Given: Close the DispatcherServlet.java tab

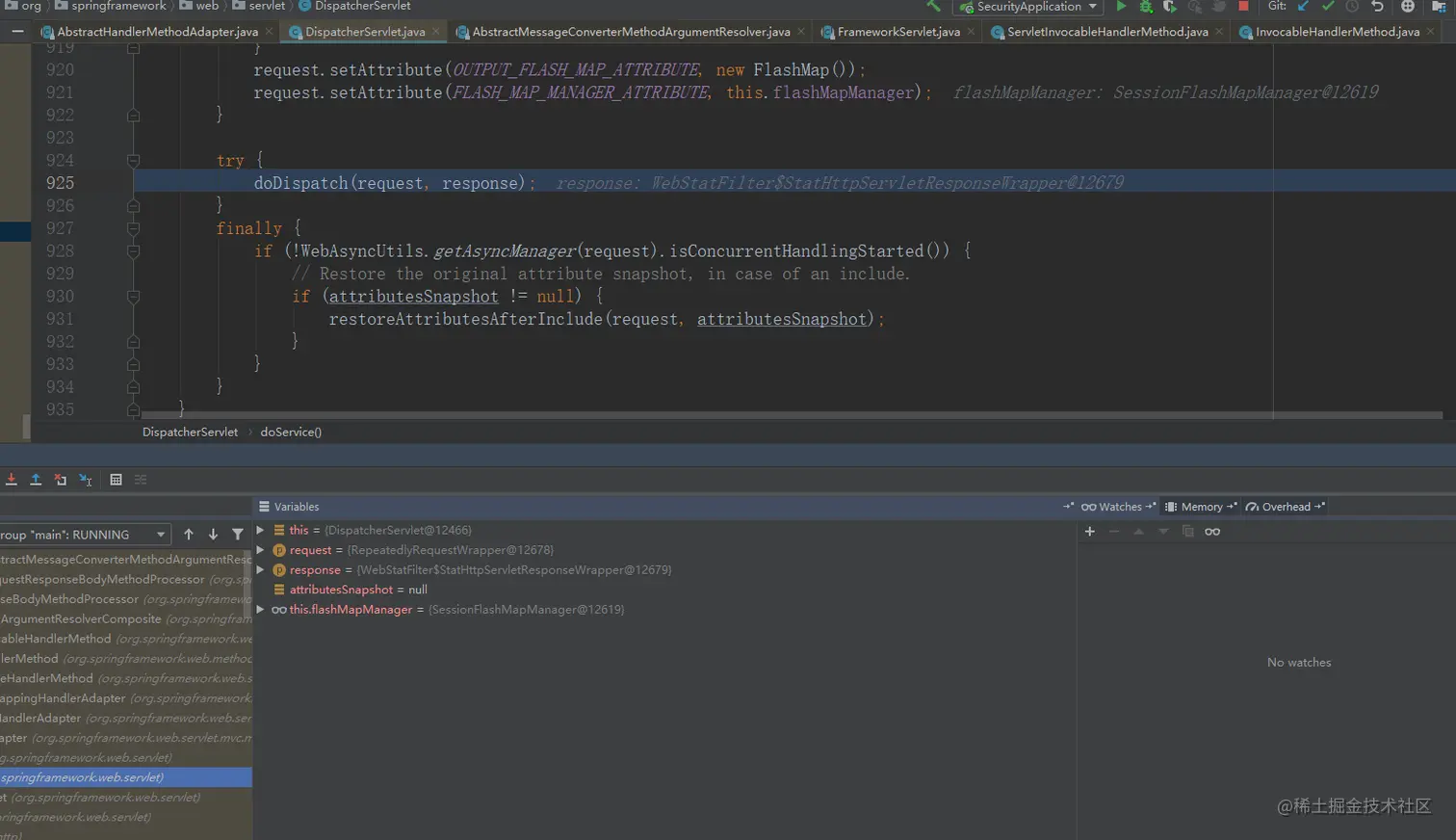Looking at the screenshot, I should (436, 32).
